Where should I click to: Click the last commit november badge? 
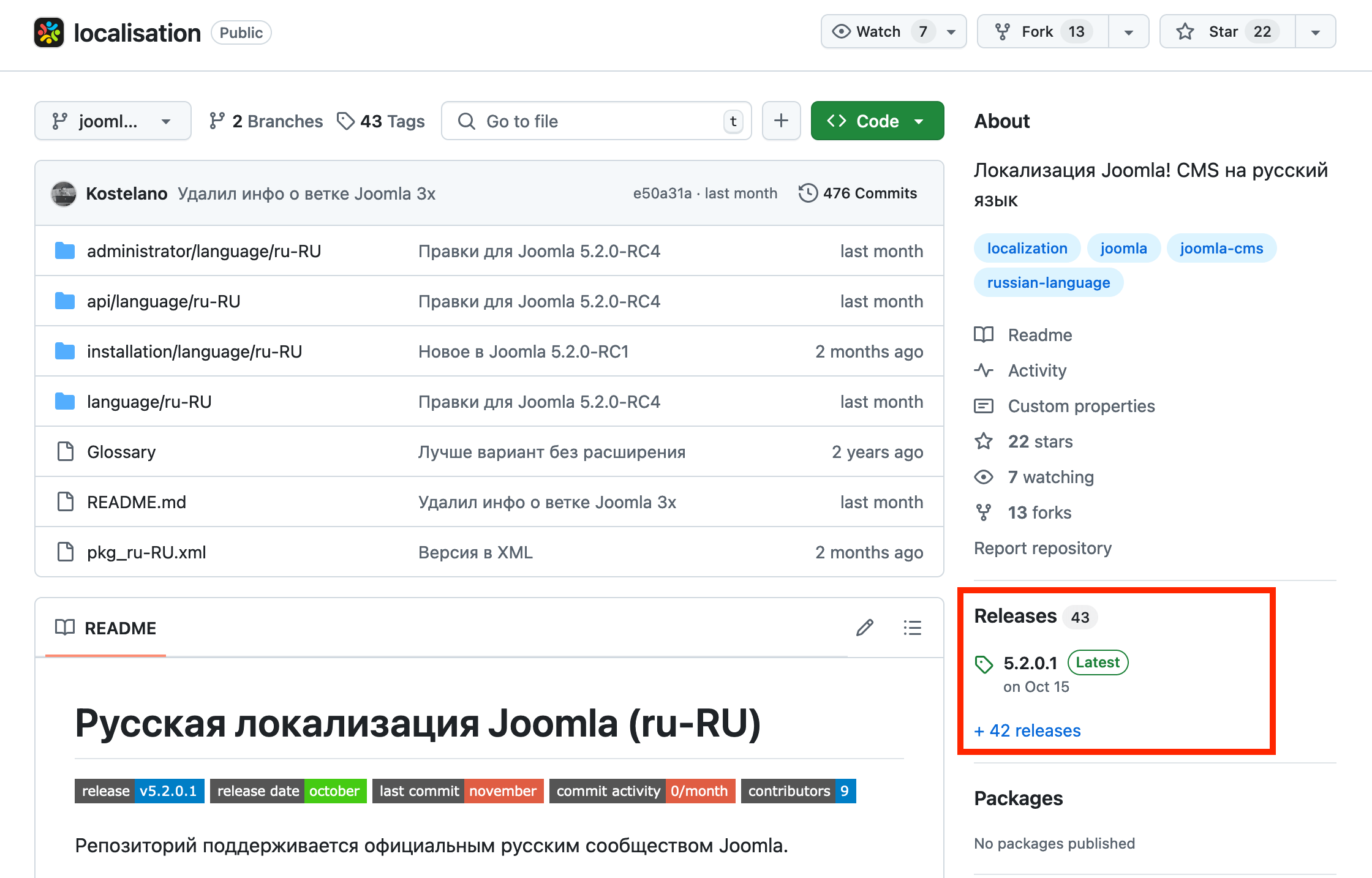tap(458, 791)
